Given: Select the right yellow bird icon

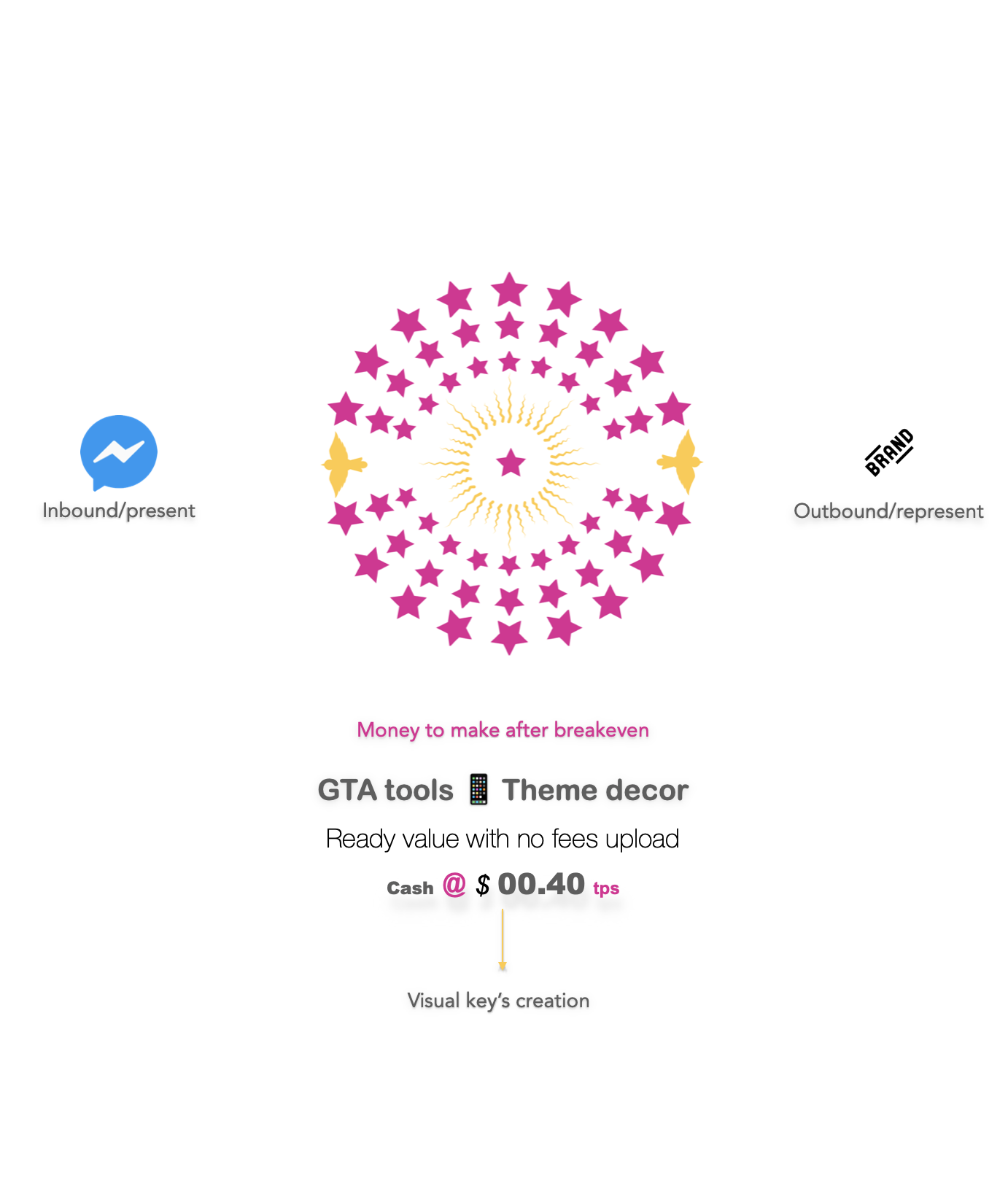Looking at the screenshot, I should click(x=680, y=462).
